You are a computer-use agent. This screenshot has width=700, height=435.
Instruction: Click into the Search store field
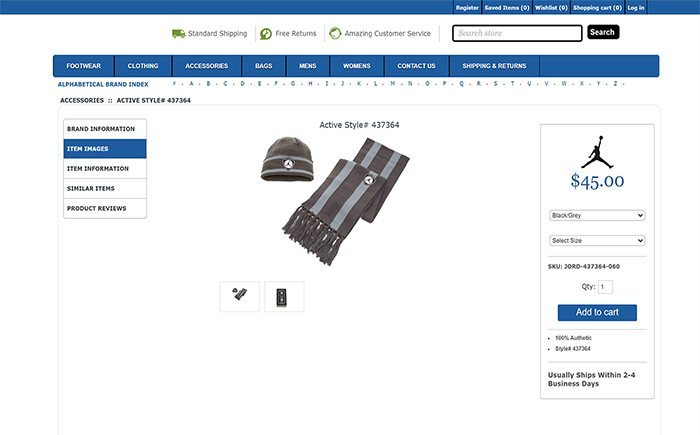(517, 33)
